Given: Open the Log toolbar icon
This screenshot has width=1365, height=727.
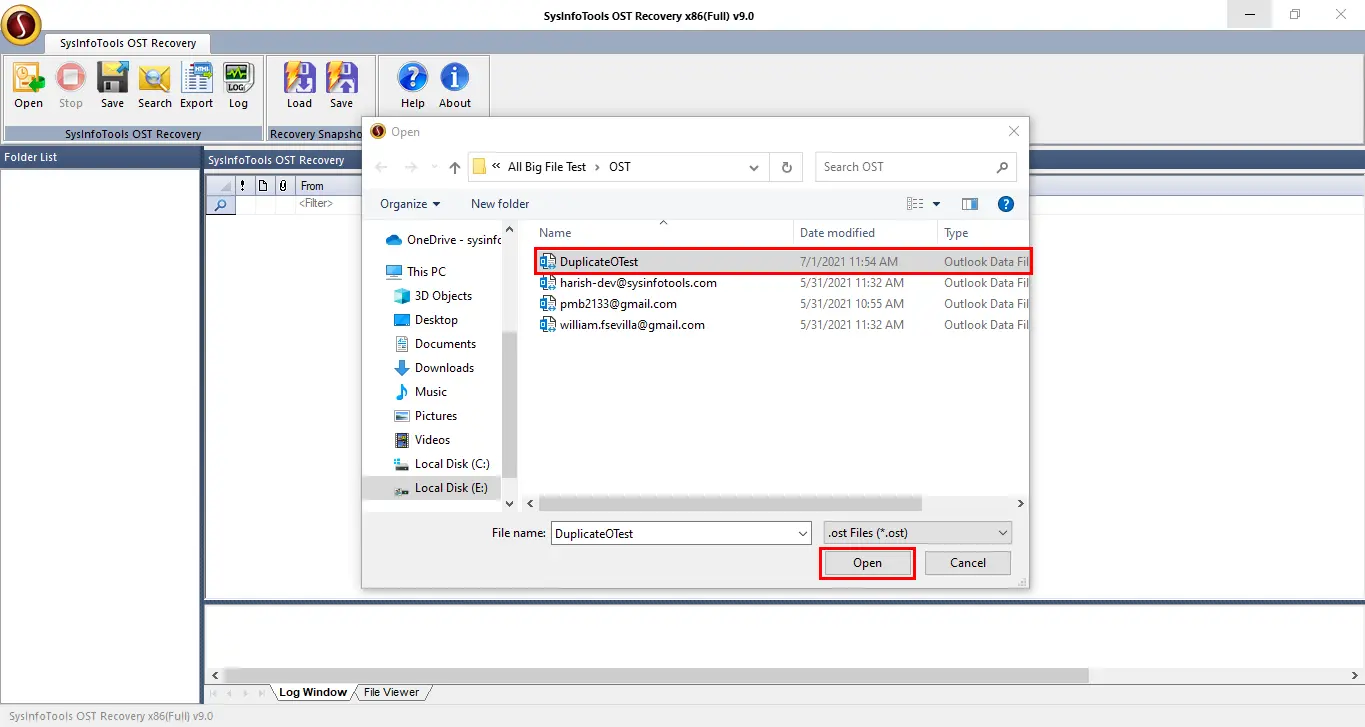Looking at the screenshot, I should (238, 85).
